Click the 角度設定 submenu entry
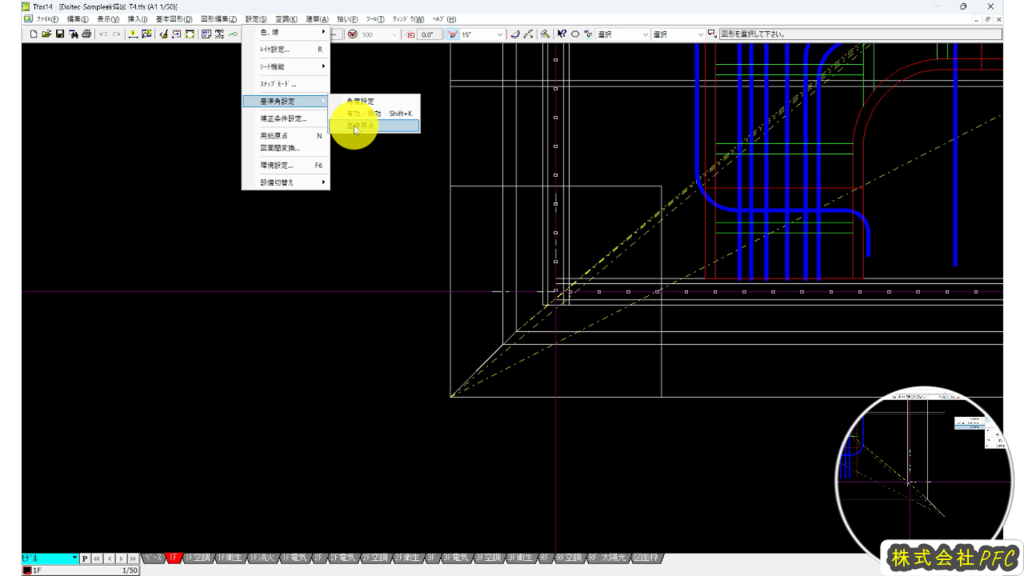Viewport: 1024px width, 576px height. [360, 101]
